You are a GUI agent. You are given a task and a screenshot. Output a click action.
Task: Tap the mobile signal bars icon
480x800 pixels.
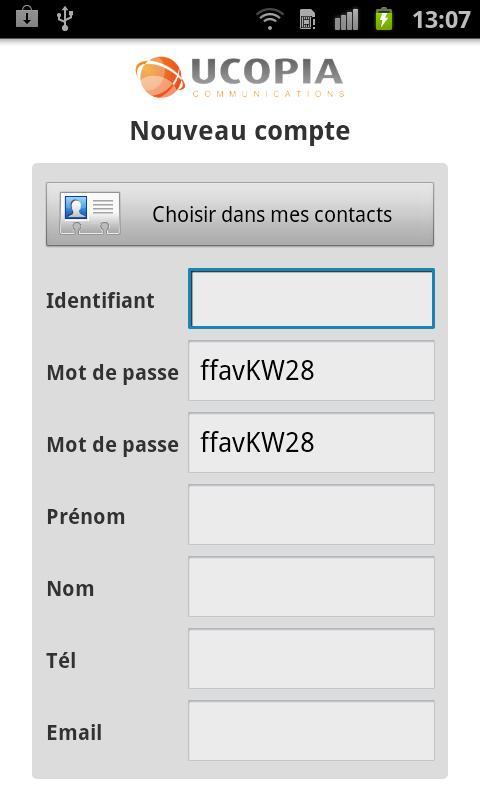pos(346,20)
